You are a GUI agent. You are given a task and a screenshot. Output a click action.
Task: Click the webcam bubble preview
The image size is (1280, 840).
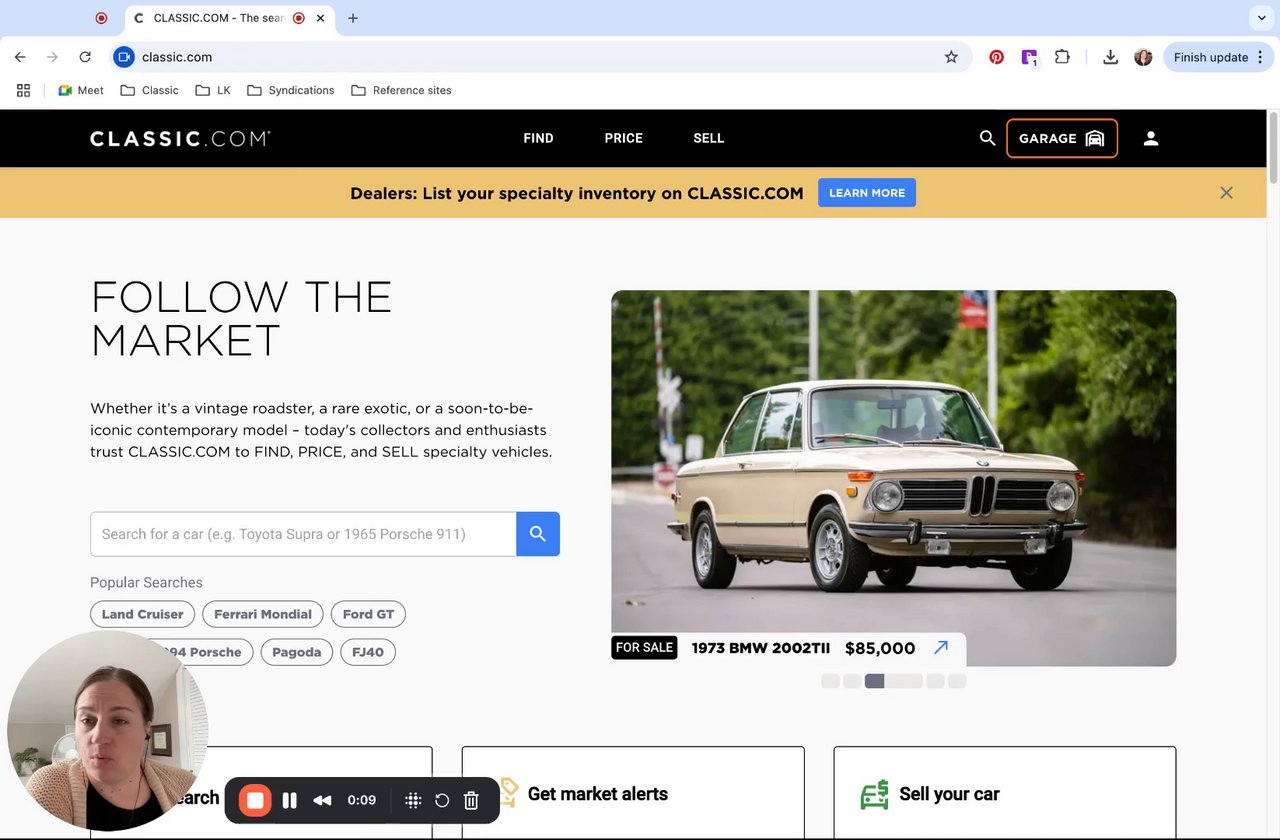point(107,731)
